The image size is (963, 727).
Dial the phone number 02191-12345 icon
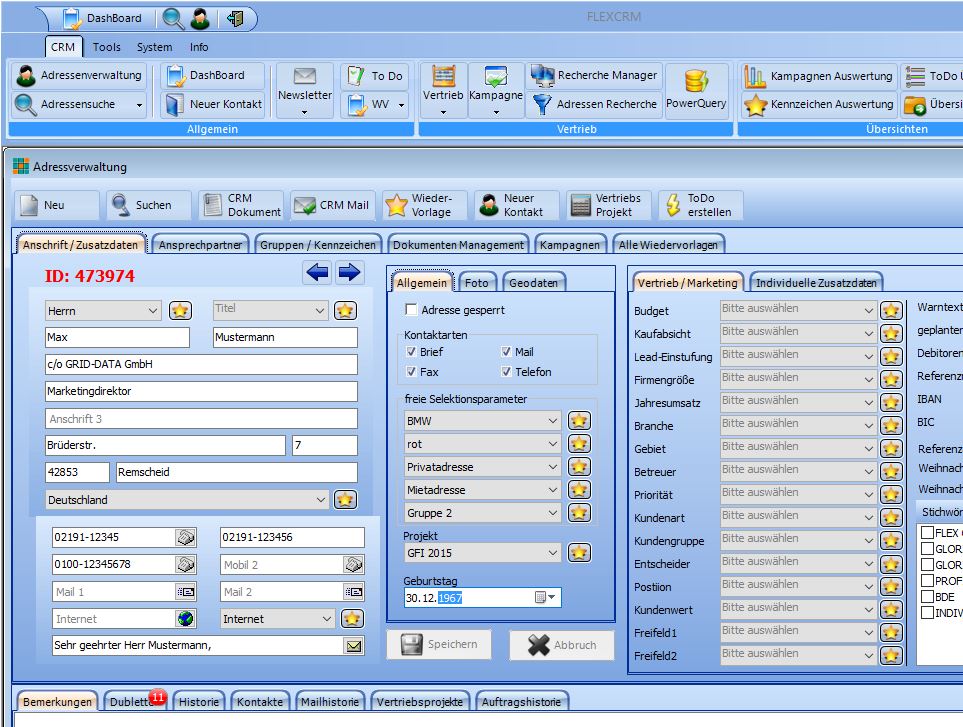[185, 537]
